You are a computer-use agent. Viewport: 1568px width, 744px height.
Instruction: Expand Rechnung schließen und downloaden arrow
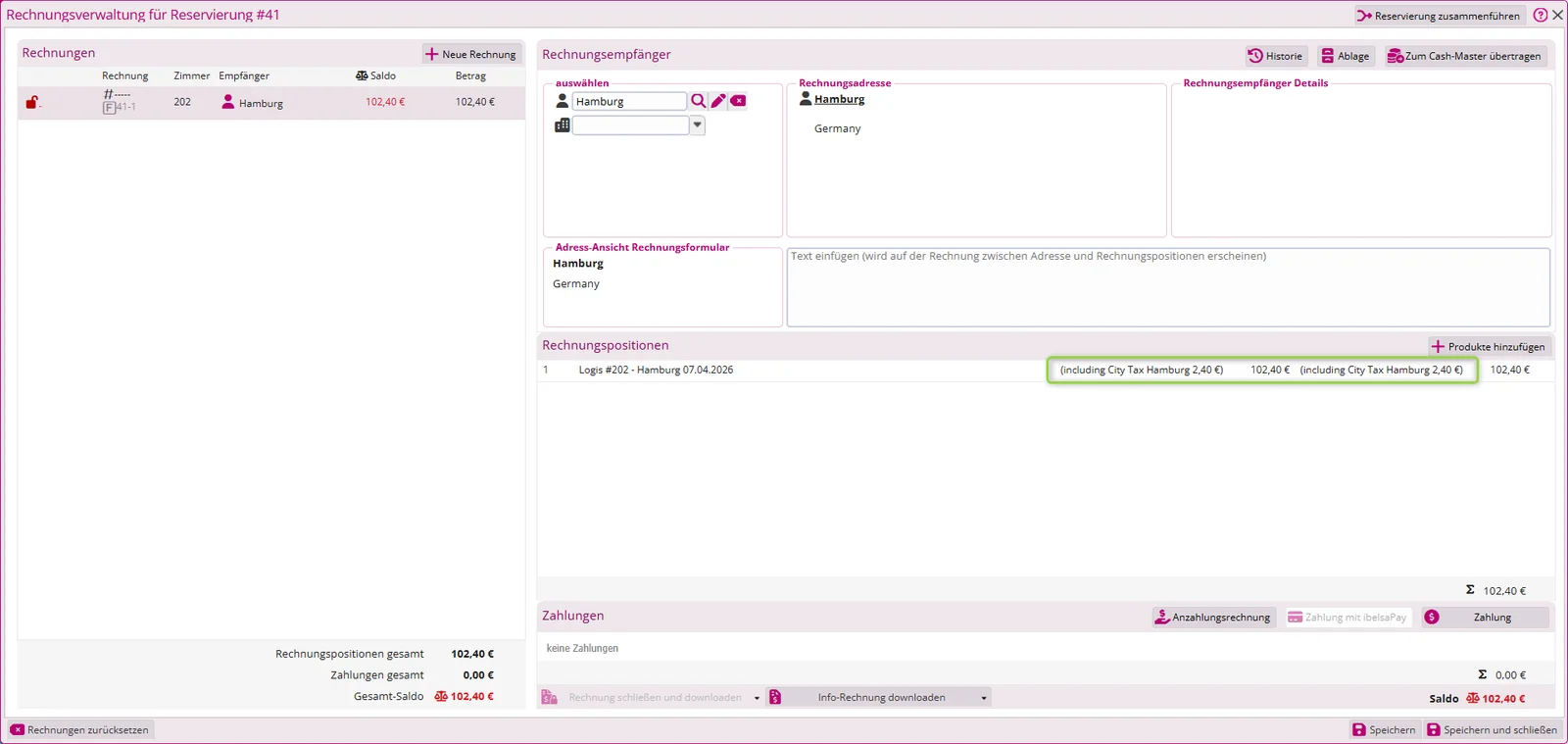tap(757, 698)
